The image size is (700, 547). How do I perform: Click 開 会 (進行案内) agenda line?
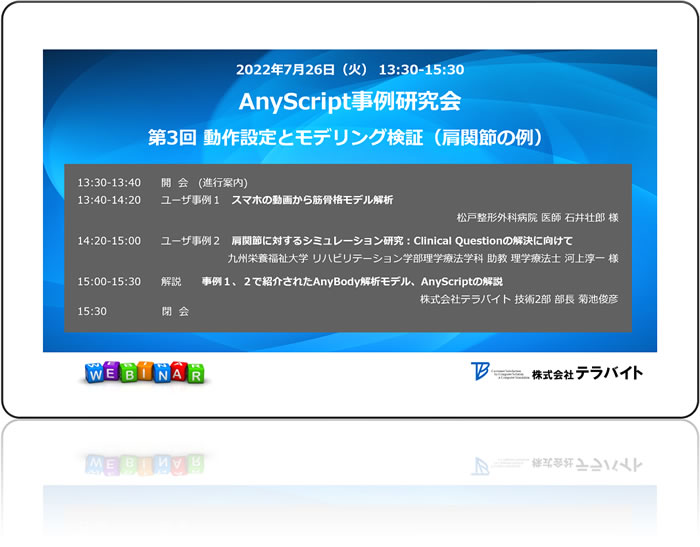204,182
